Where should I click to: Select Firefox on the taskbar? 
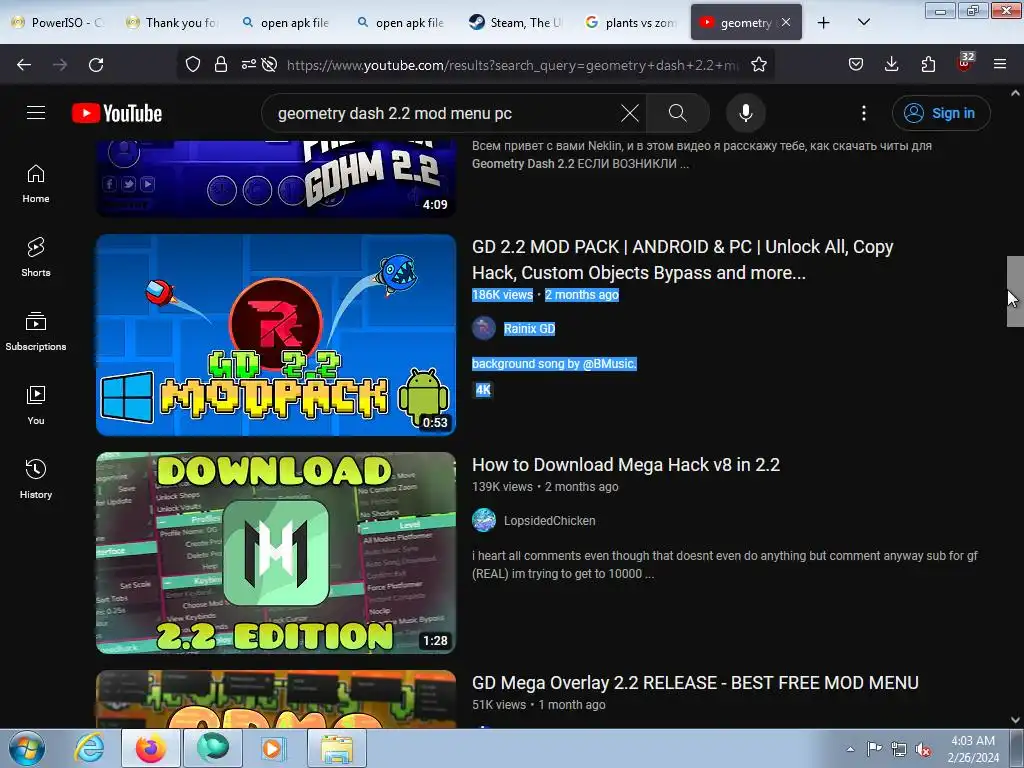(x=151, y=748)
